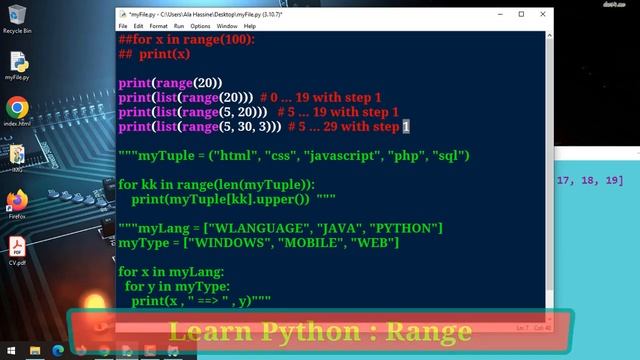Open File Explorer from the taskbar
The image size is (640, 360).
35,351
